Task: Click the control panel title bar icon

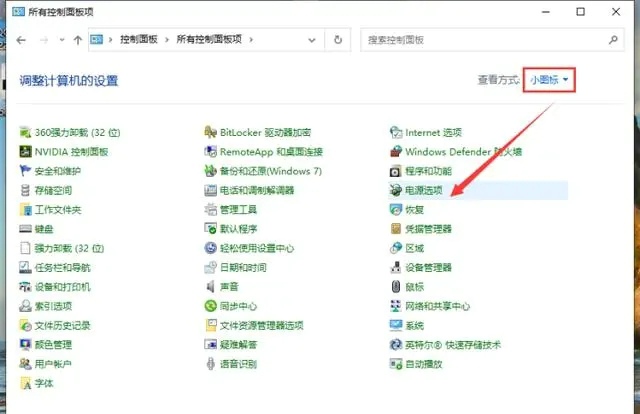Action: pos(18,11)
